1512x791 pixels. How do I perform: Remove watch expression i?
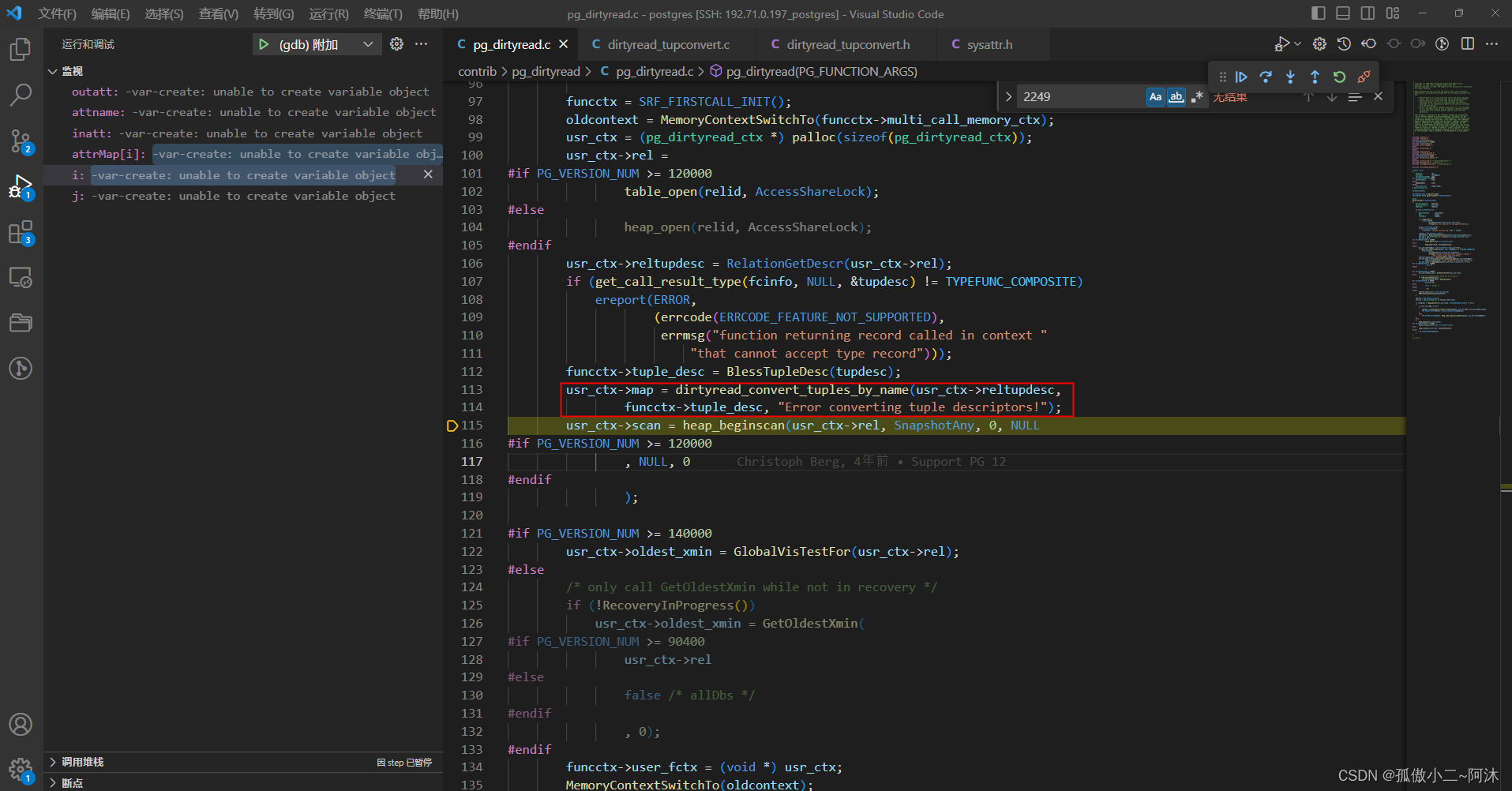[428, 174]
